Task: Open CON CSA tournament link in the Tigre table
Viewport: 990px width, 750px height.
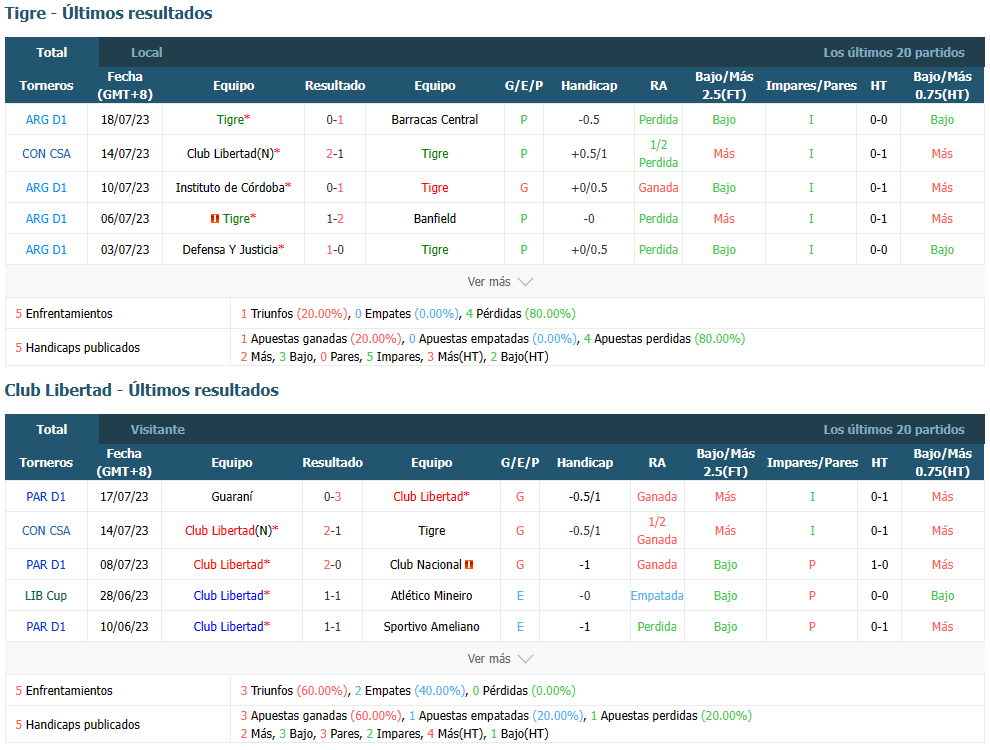Action: tap(46, 153)
